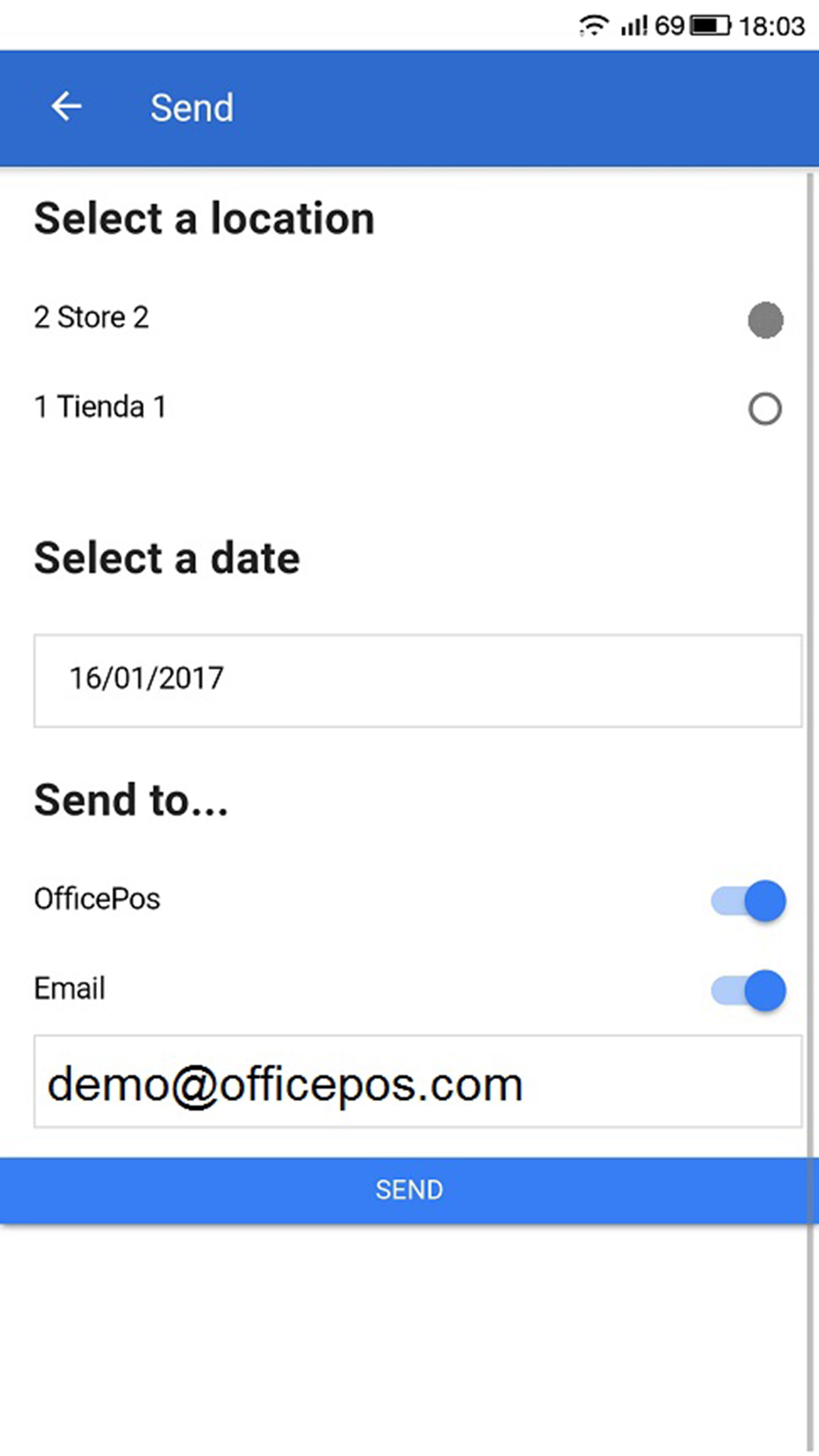Viewport: 819px width, 1456px height.
Task: Disable the OfficePos send option
Action: (748, 901)
